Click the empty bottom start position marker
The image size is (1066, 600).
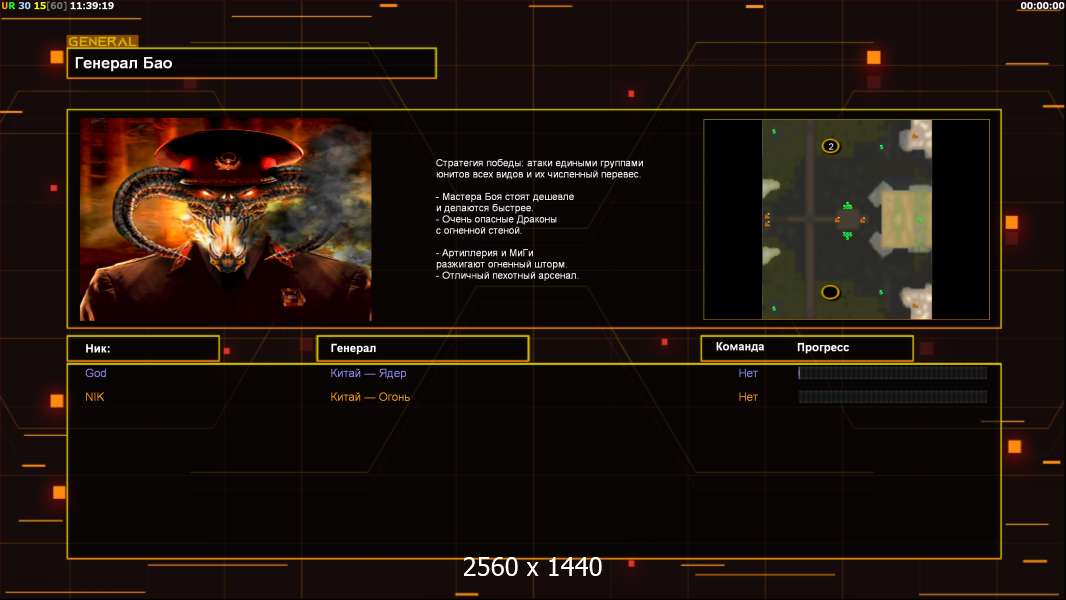tap(830, 292)
